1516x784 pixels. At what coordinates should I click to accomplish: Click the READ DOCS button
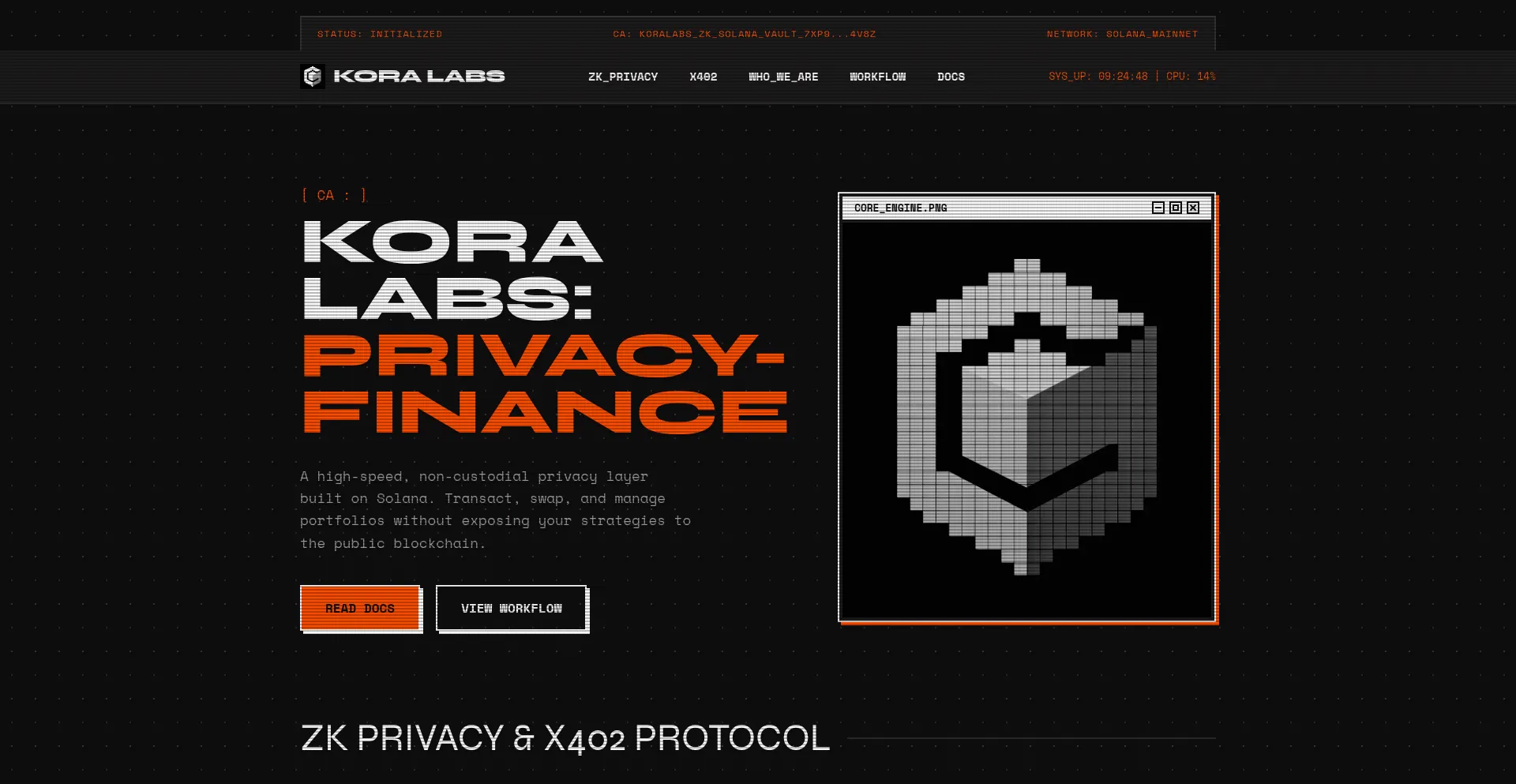tap(360, 608)
